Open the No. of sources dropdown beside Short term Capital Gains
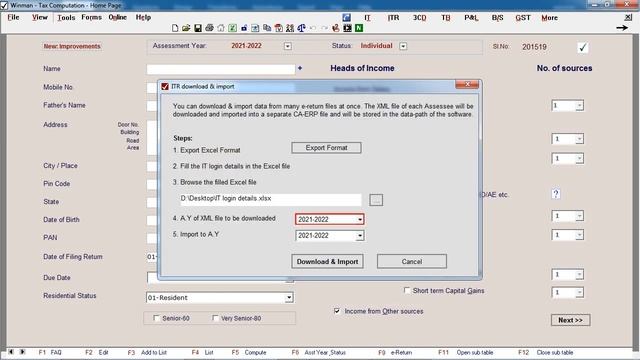 coord(579,292)
